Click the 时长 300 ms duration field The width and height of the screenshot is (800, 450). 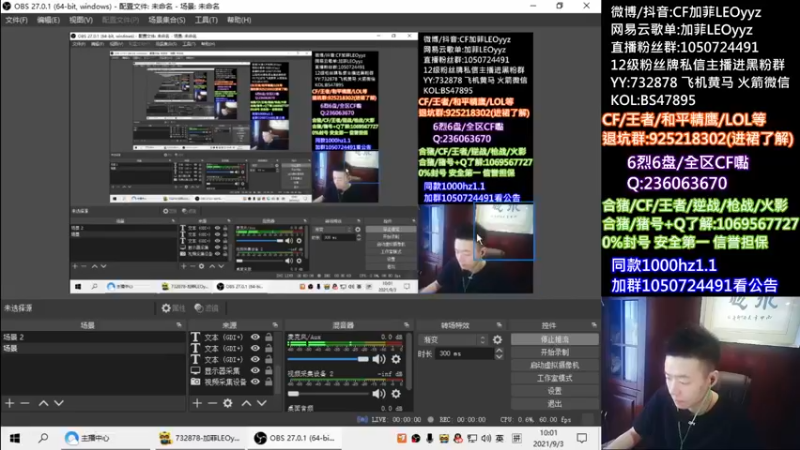coord(464,354)
